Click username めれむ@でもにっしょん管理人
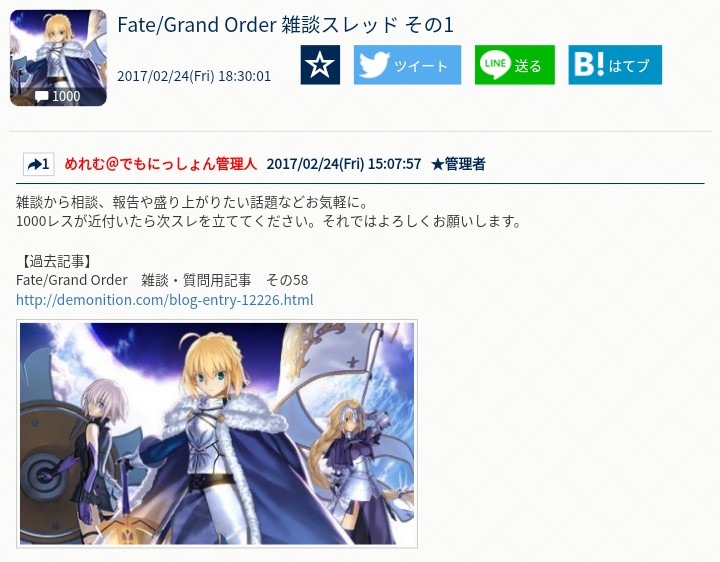 pos(160,164)
